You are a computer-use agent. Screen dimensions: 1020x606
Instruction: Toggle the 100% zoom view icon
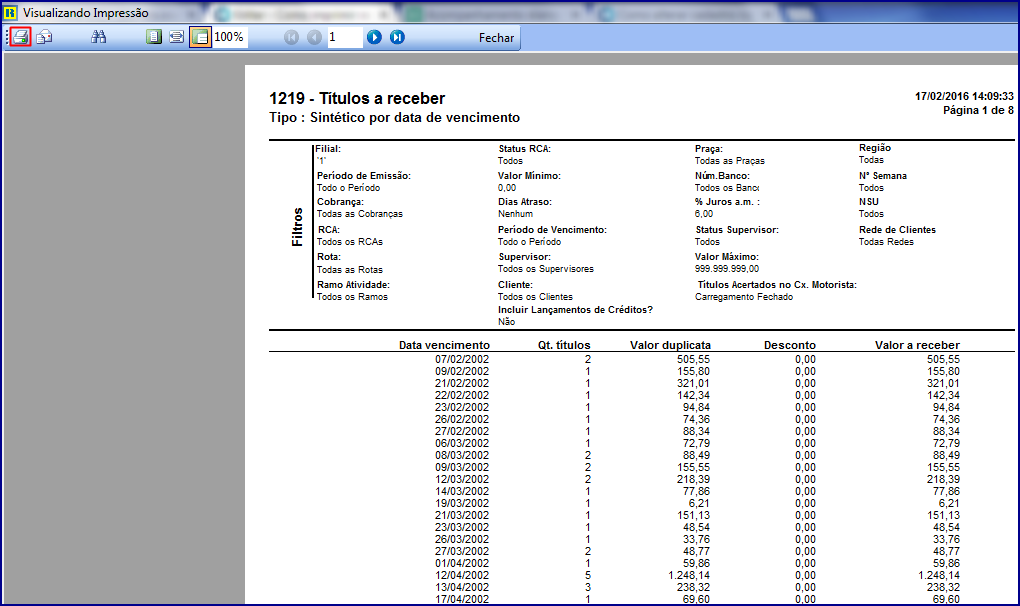tap(200, 37)
